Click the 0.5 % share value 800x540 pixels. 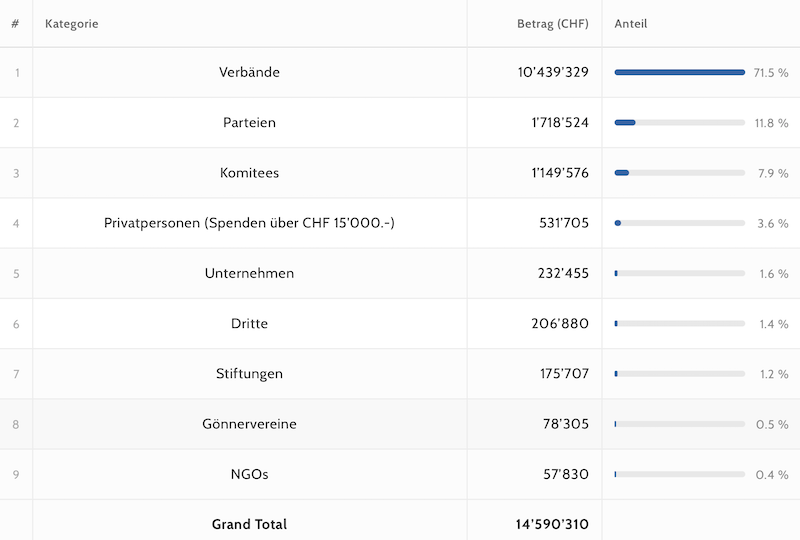pyautogui.click(x=772, y=425)
